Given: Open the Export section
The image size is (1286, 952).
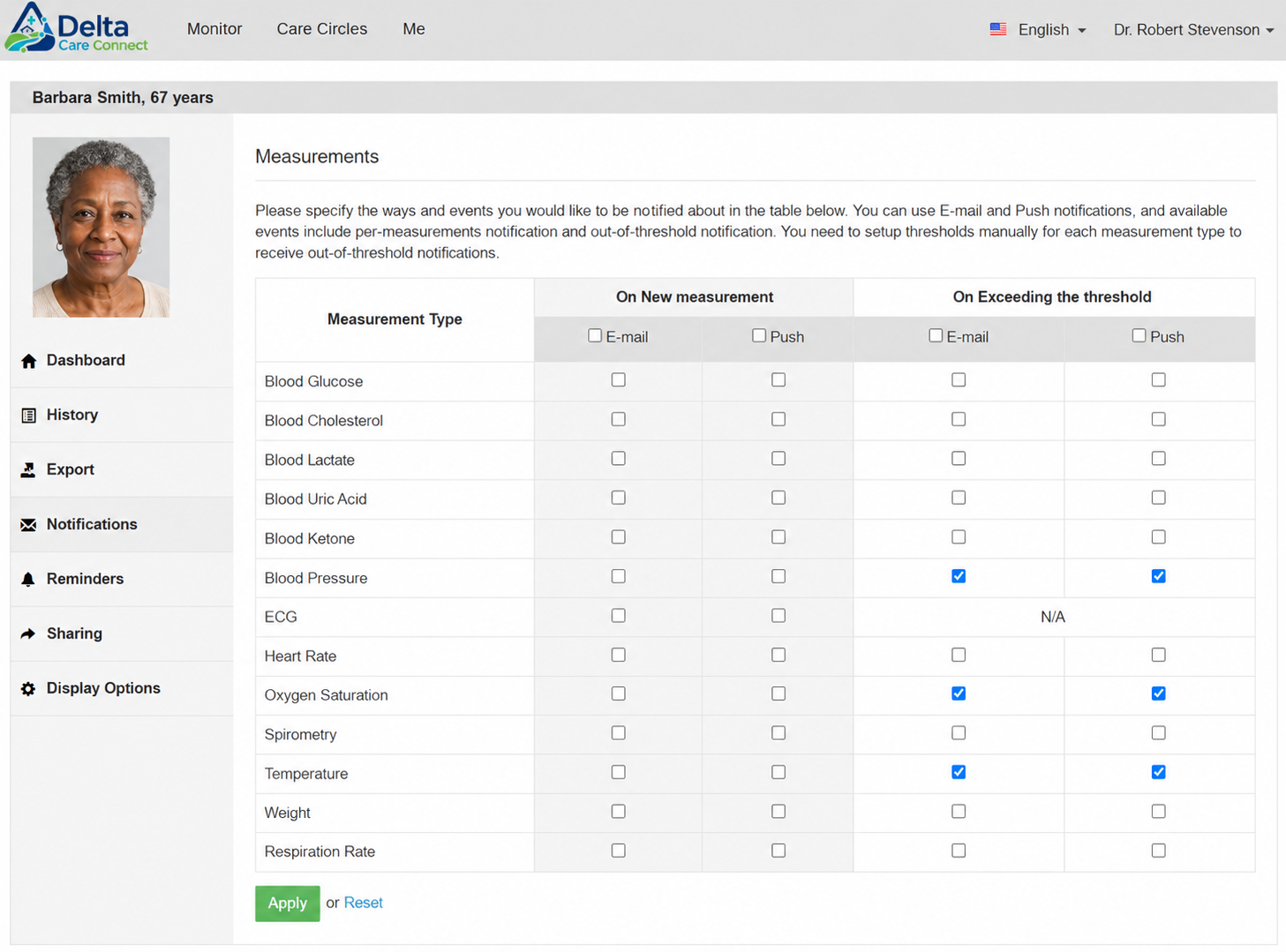Looking at the screenshot, I should 122,470.
